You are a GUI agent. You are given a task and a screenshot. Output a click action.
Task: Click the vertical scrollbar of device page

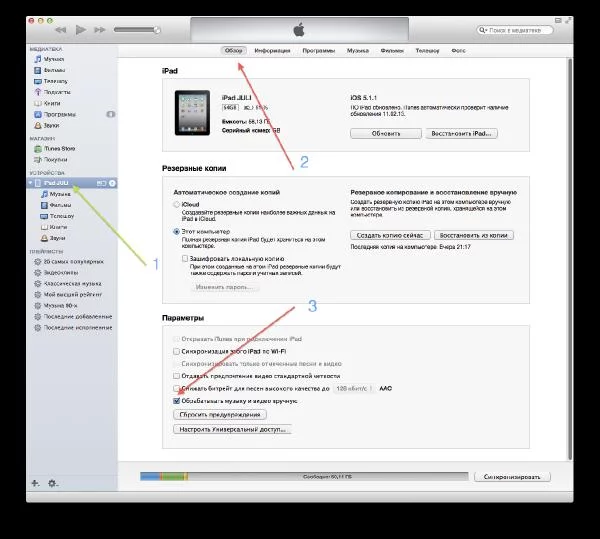click(x=570, y=259)
